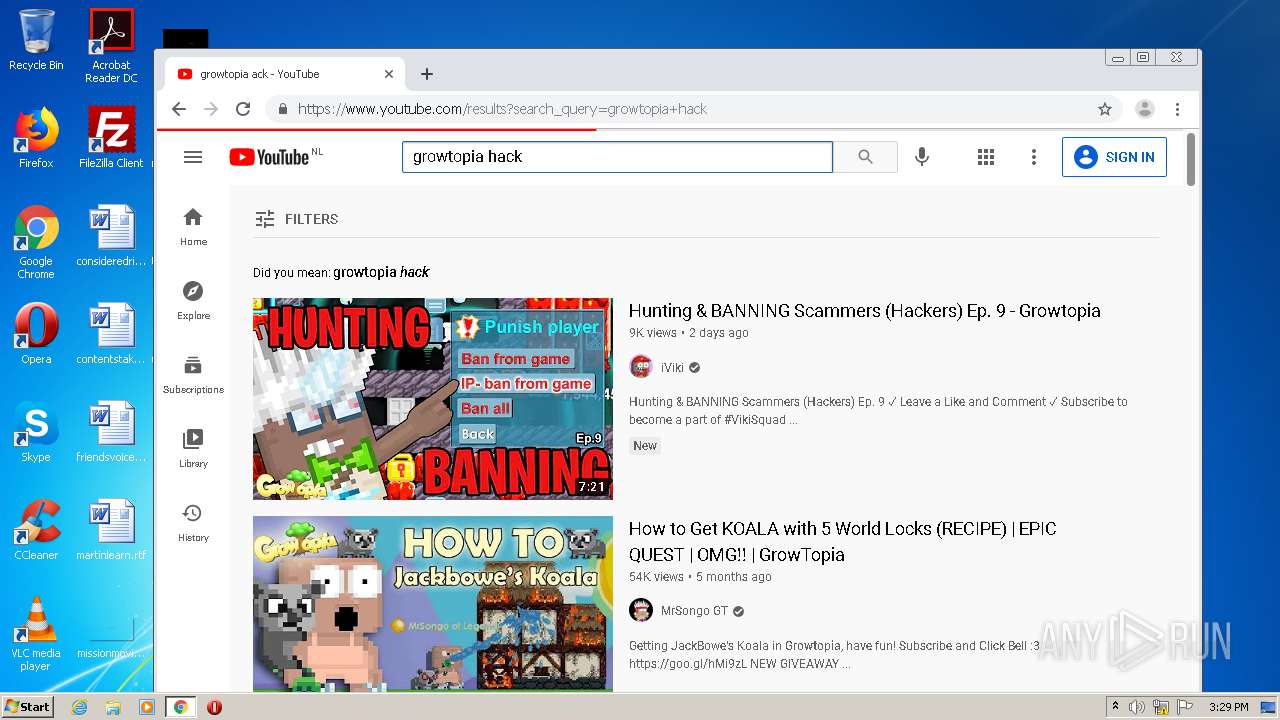The image size is (1280, 720).
Task: Open Opera desktop icon
Action: pos(36,334)
